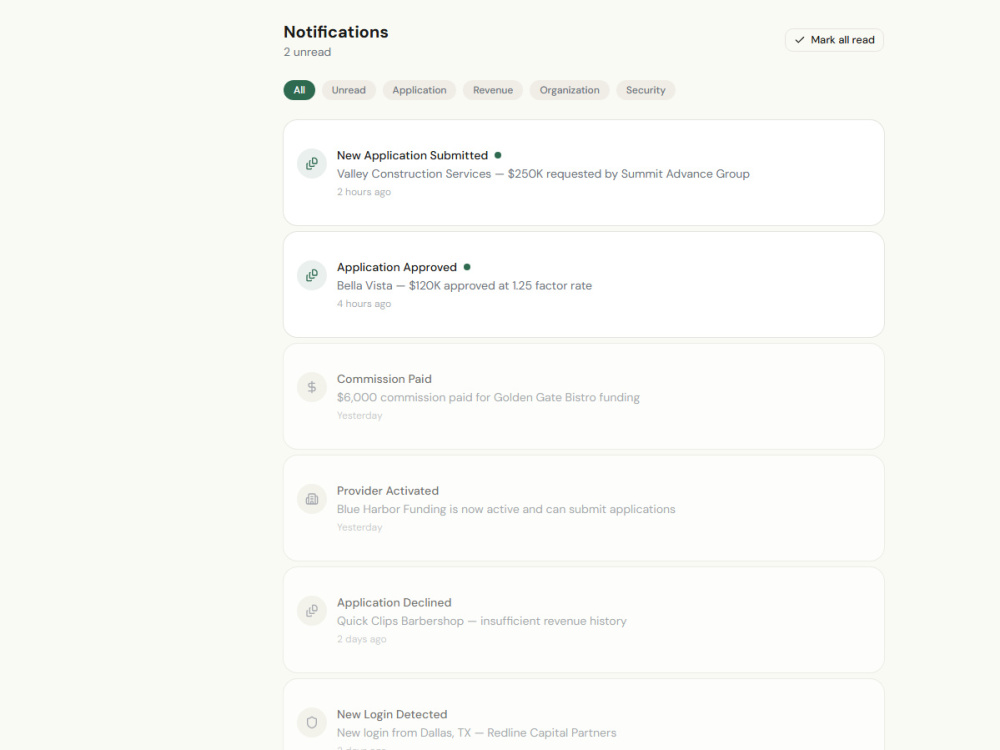Image resolution: width=1000 pixels, height=750 pixels.
Task: Switch to the Application filter
Action: point(419,90)
